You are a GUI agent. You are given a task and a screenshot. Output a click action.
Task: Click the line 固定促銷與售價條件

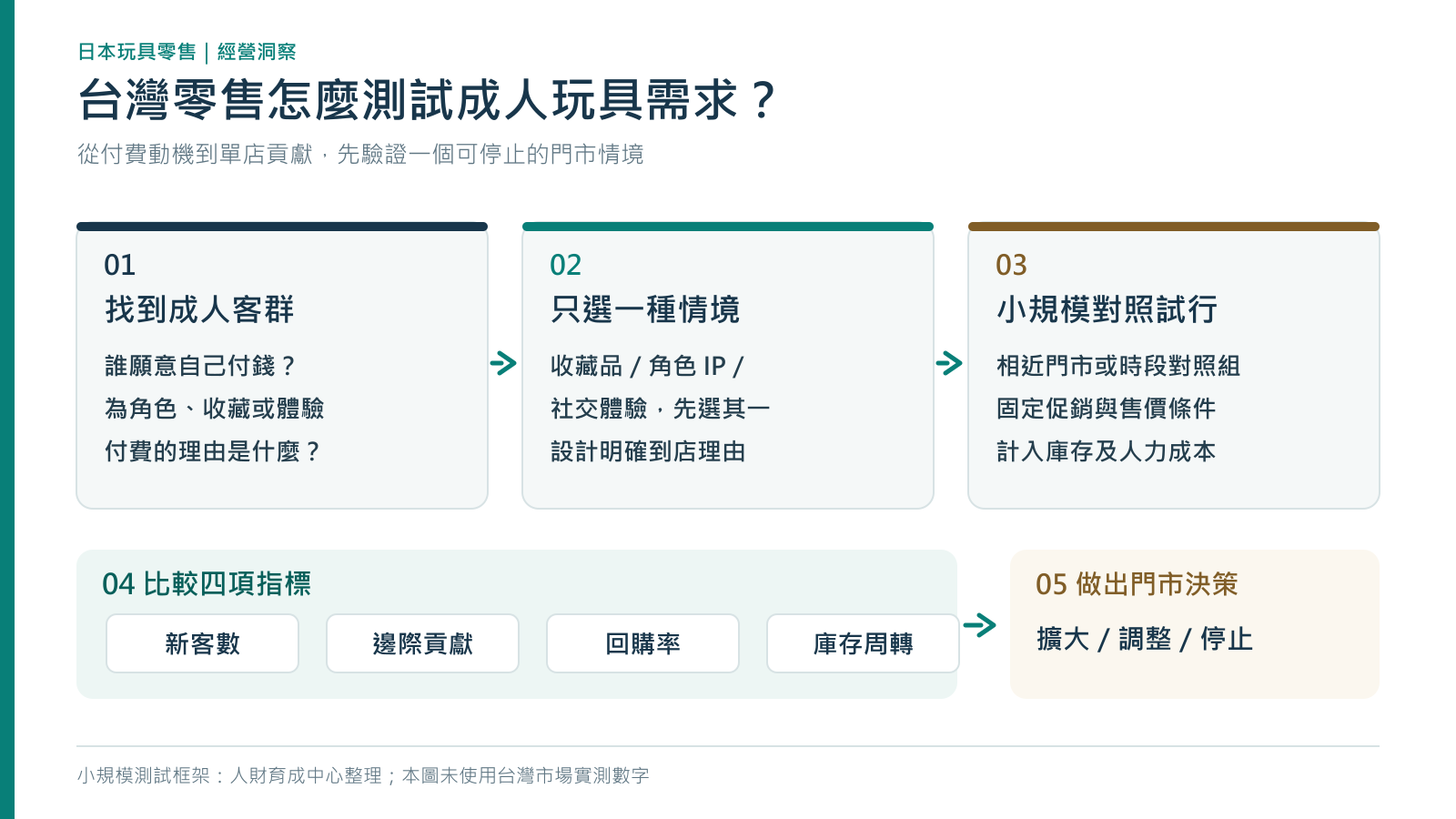[x=1106, y=409]
